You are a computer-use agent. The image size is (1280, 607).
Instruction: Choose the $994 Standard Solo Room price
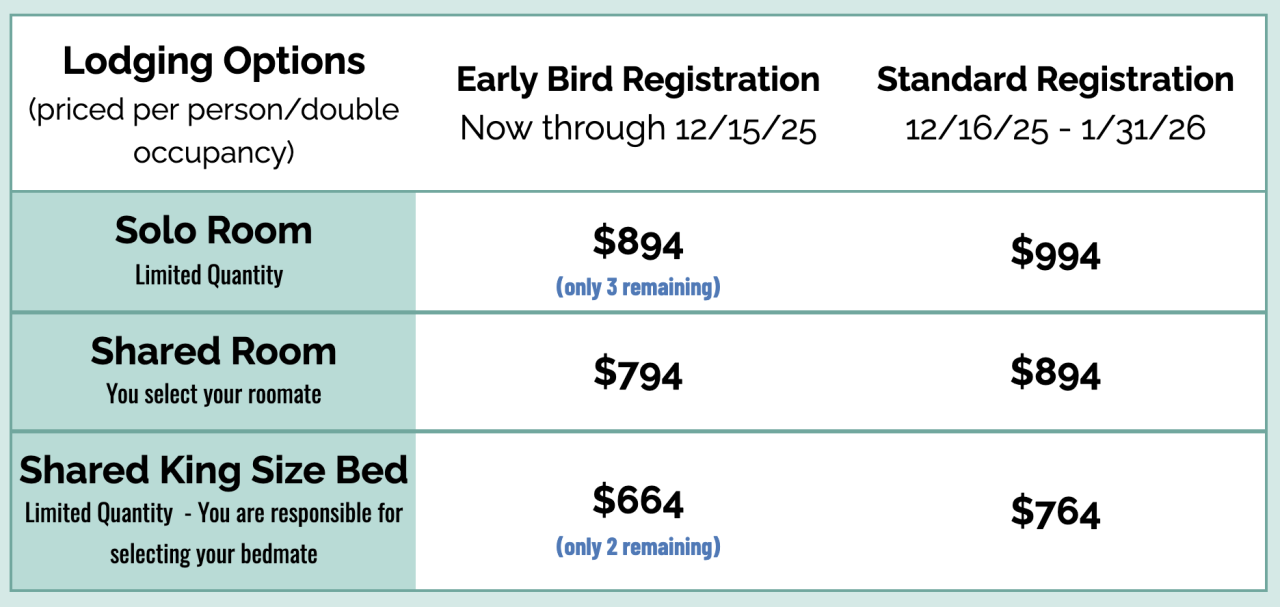(x=1055, y=253)
